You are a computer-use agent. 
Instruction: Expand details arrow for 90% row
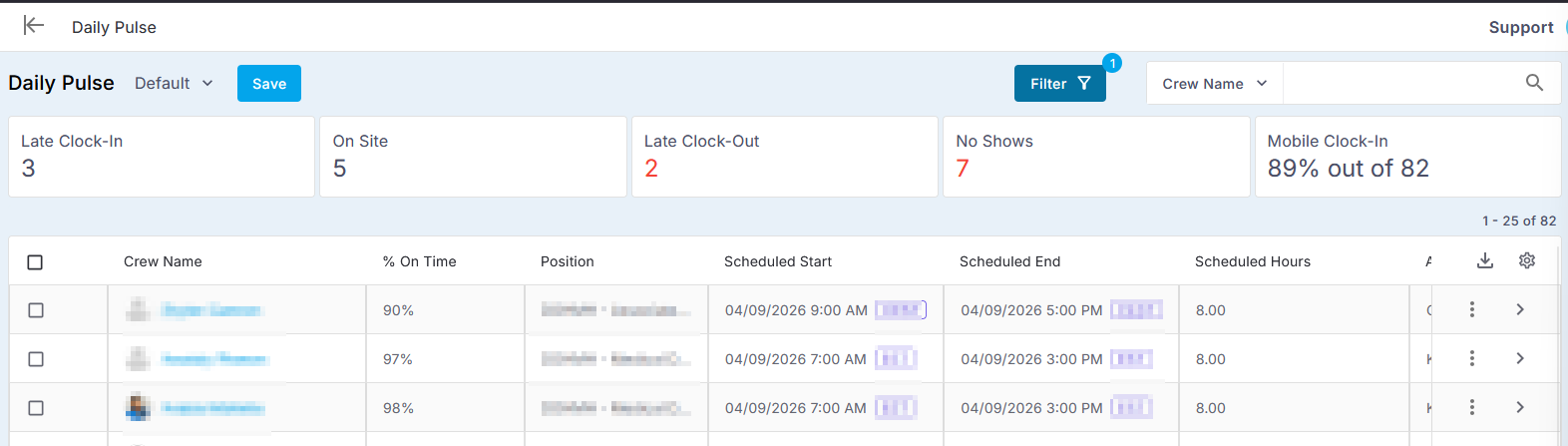[1520, 309]
